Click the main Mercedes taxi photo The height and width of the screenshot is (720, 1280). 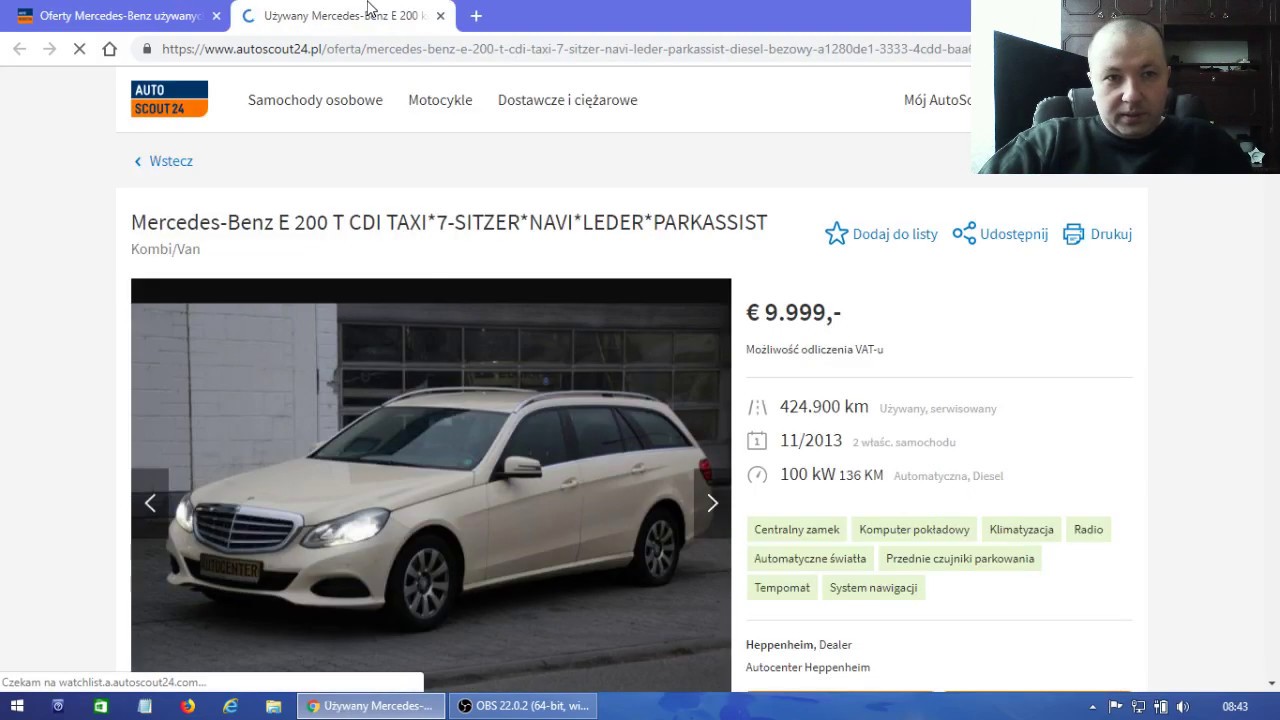pyautogui.click(x=431, y=485)
